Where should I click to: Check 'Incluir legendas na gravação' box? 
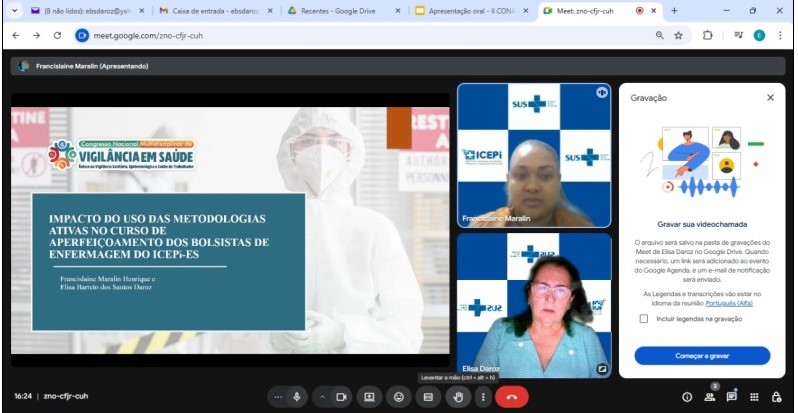(643, 319)
